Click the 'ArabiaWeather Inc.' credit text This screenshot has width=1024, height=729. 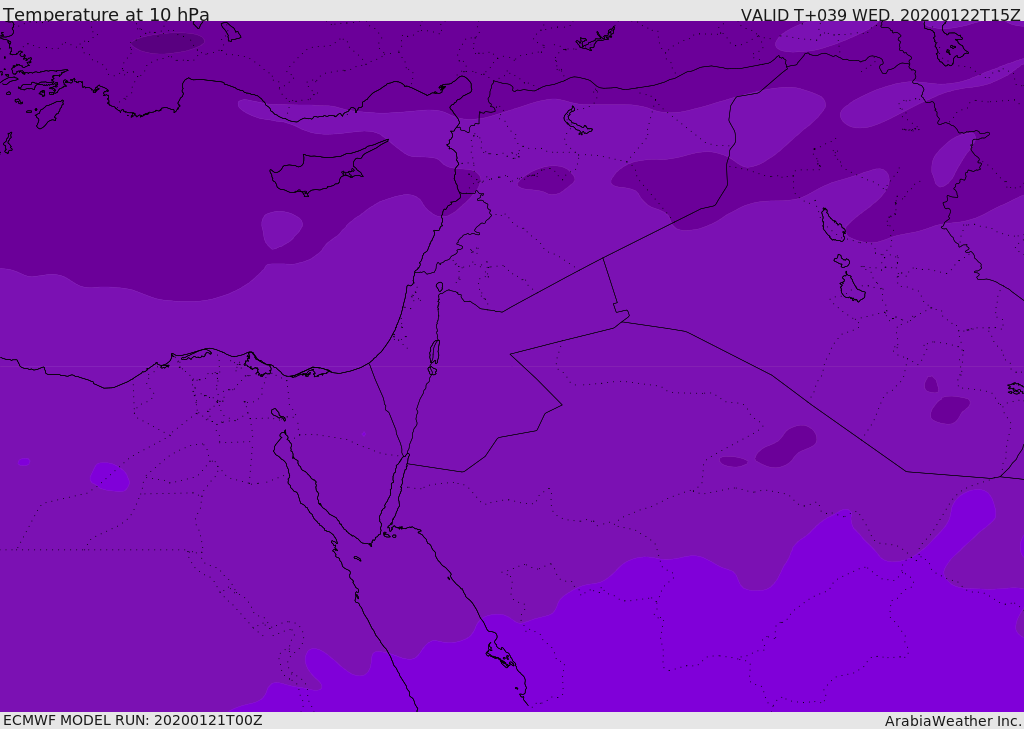click(x=952, y=721)
